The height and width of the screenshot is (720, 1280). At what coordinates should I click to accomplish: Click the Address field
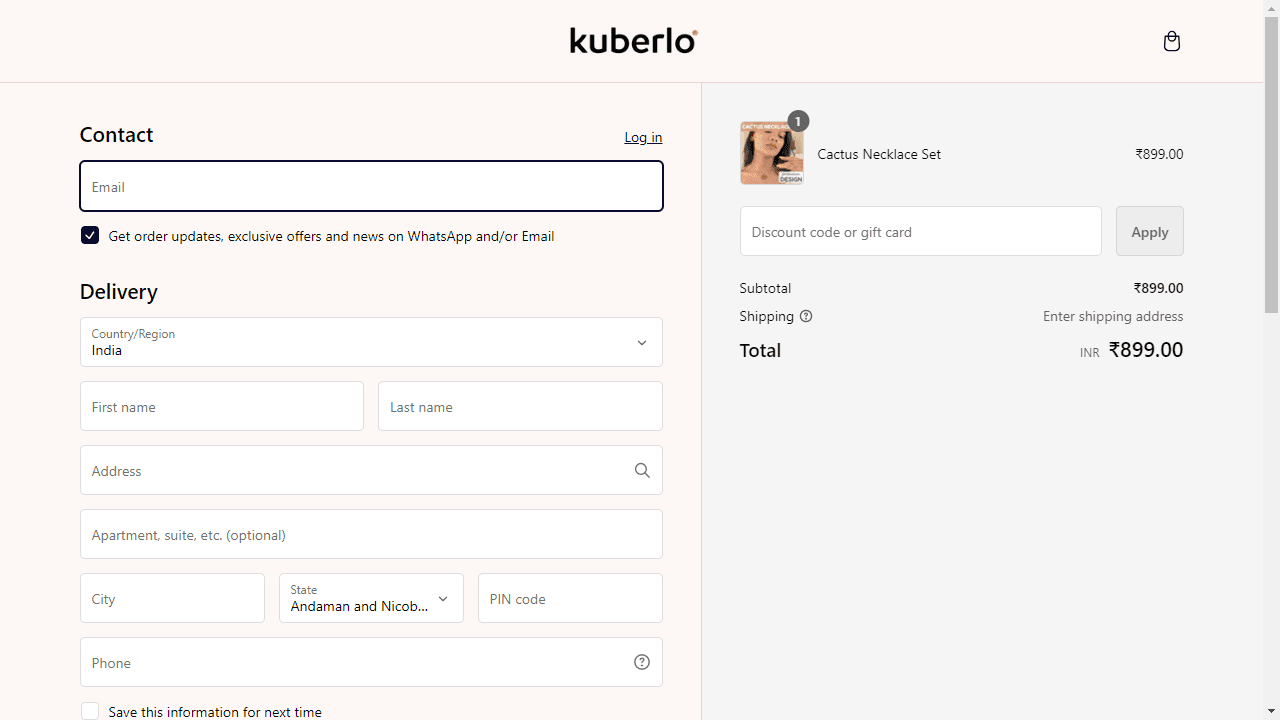pos(371,470)
